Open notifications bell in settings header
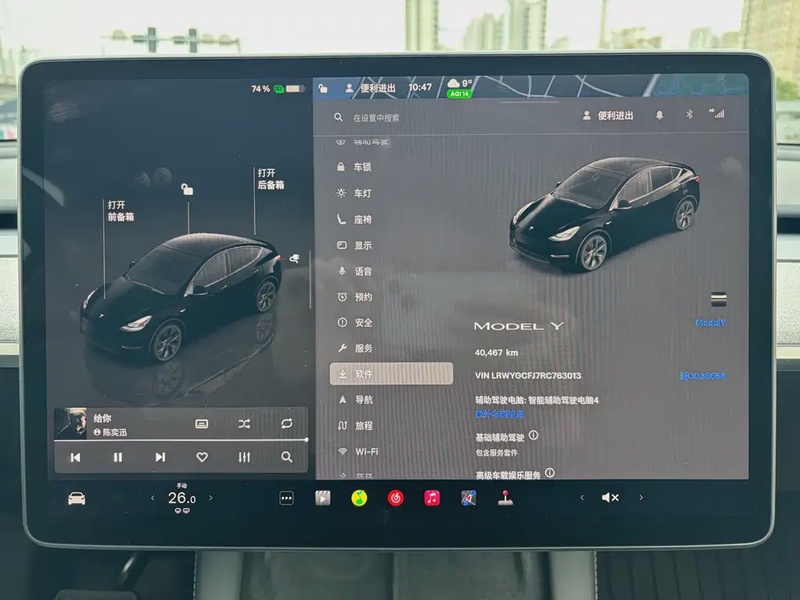Viewport: 800px width, 600px height. point(659,115)
